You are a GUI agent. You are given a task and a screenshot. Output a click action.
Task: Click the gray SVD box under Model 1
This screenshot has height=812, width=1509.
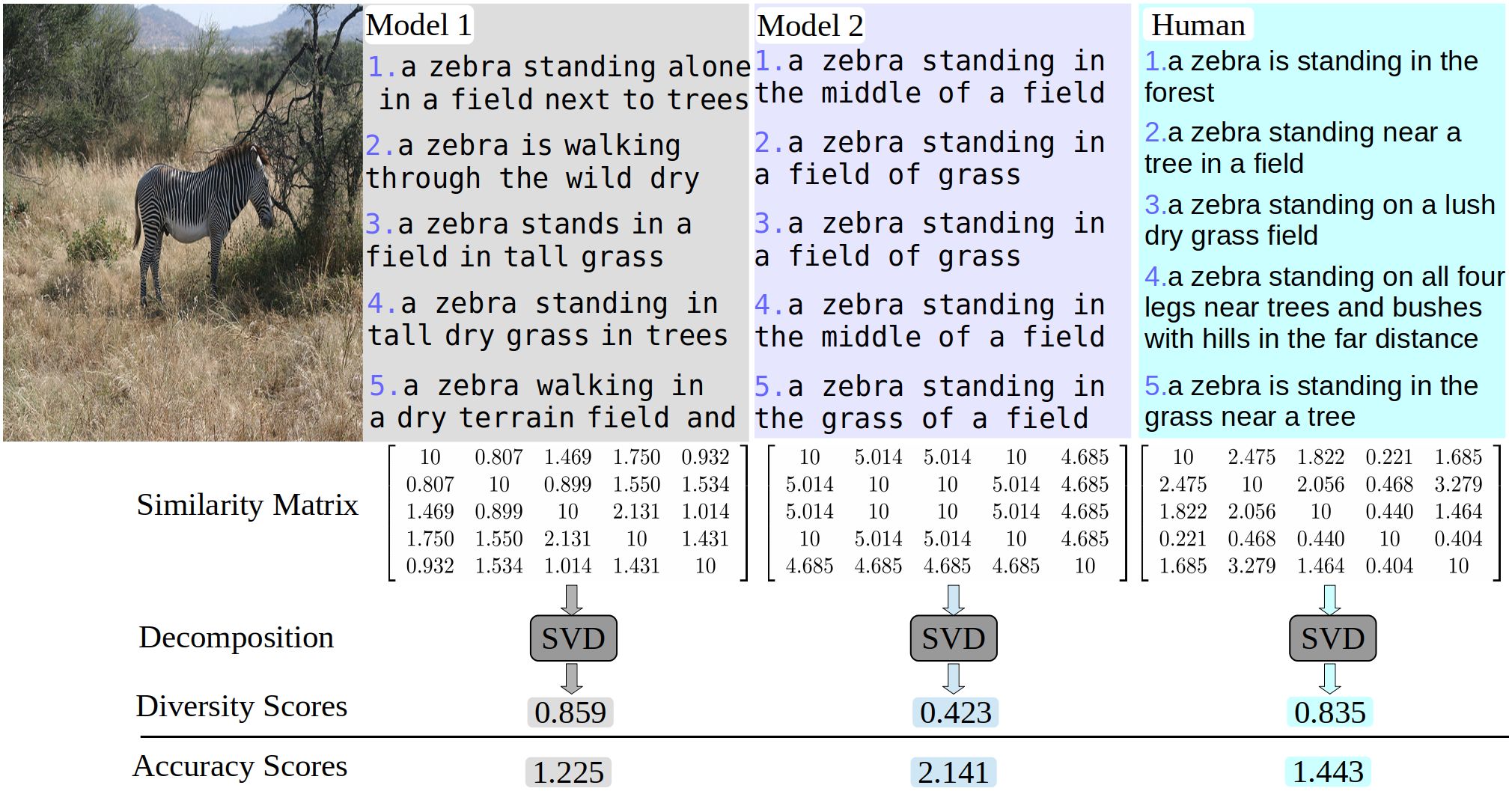coord(573,638)
